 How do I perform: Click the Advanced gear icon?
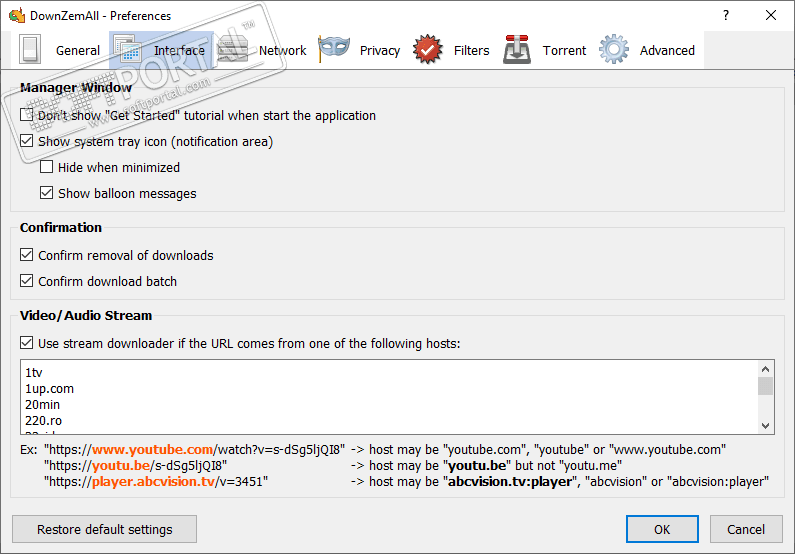coord(613,49)
